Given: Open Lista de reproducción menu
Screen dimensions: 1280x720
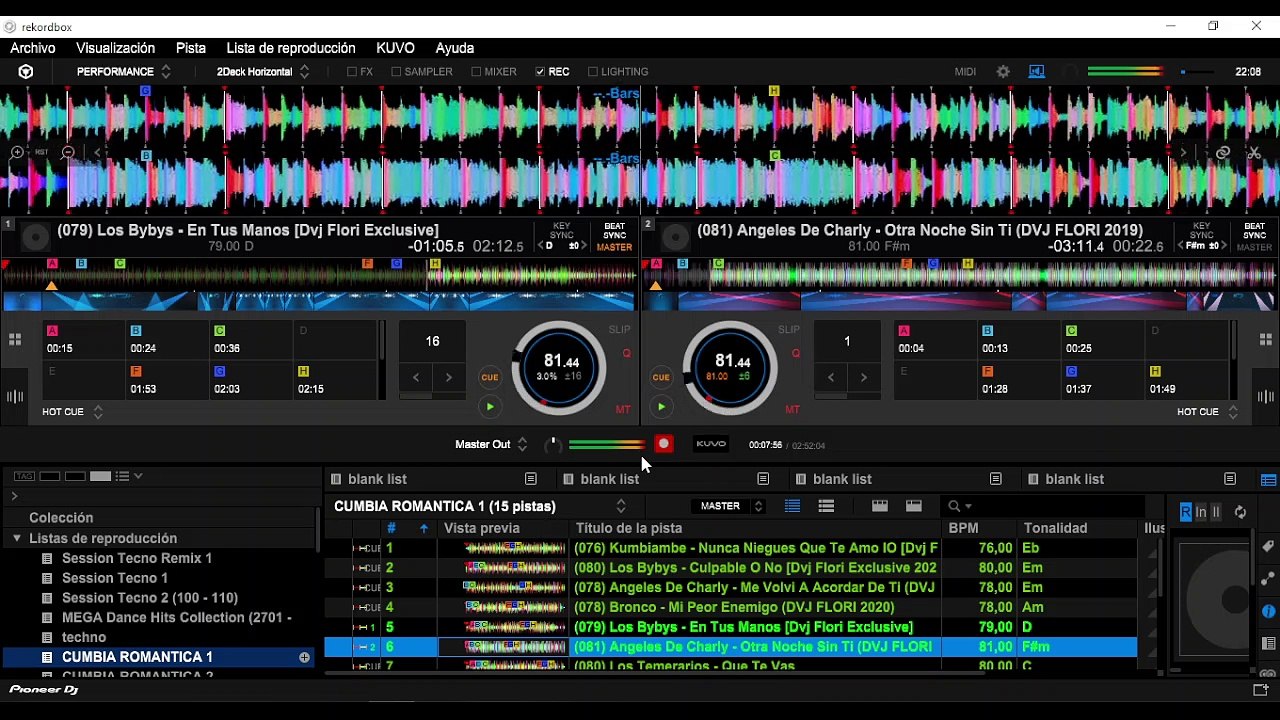Looking at the screenshot, I should click(290, 48).
